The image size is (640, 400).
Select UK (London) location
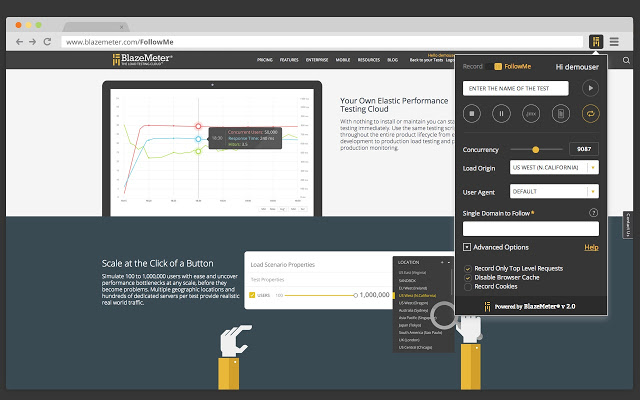[x=409, y=340]
